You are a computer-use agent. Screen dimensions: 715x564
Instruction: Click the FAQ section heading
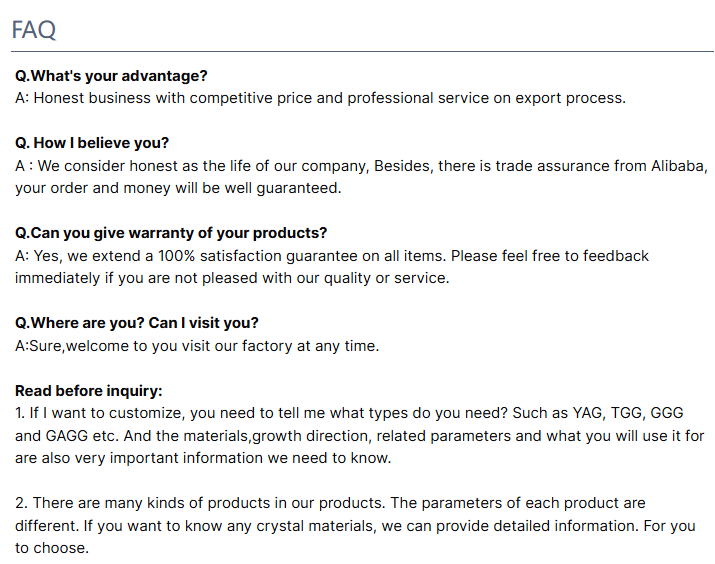click(x=34, y=30)
